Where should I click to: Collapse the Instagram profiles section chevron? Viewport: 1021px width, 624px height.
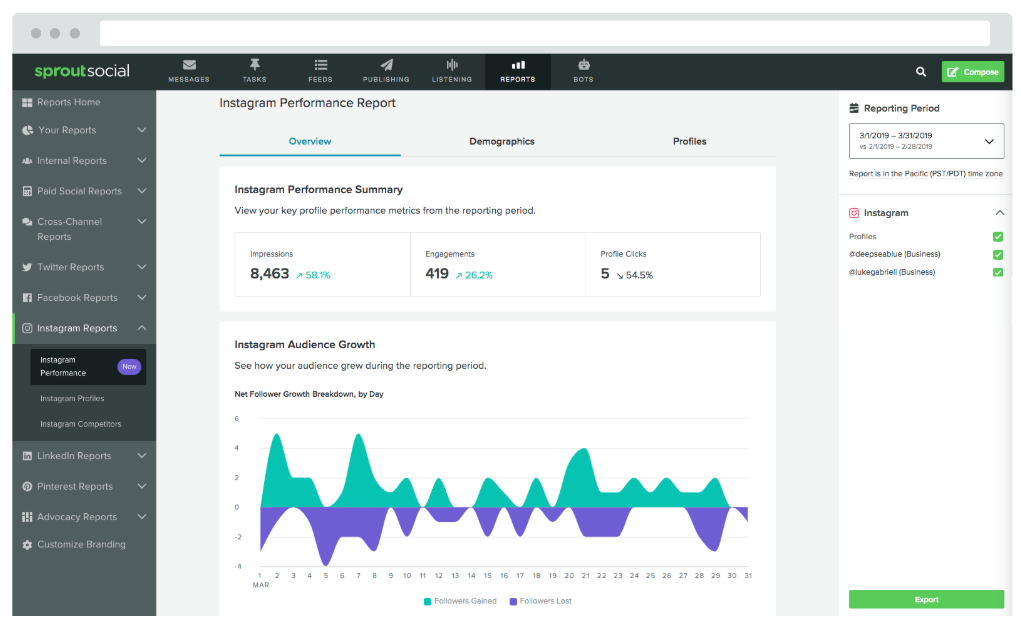tap(1000, 213)
